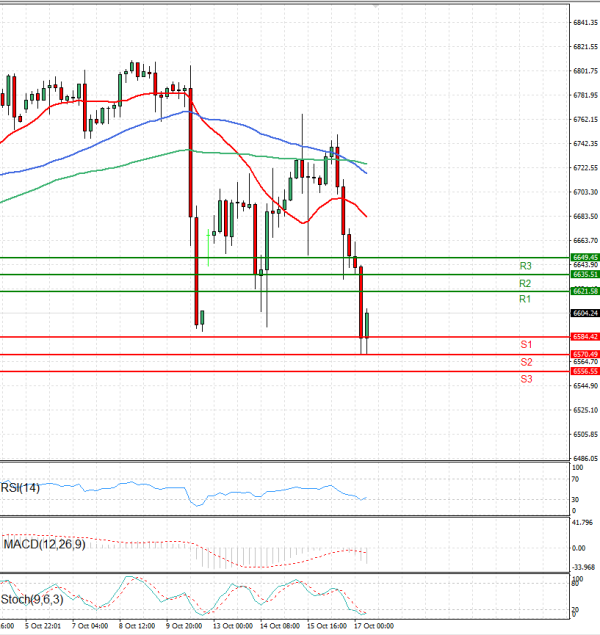The height and width of the screenshot is (635, 600).
Task: Select the 13 Oct 00:00 time label
Action: tap(232, 627)
